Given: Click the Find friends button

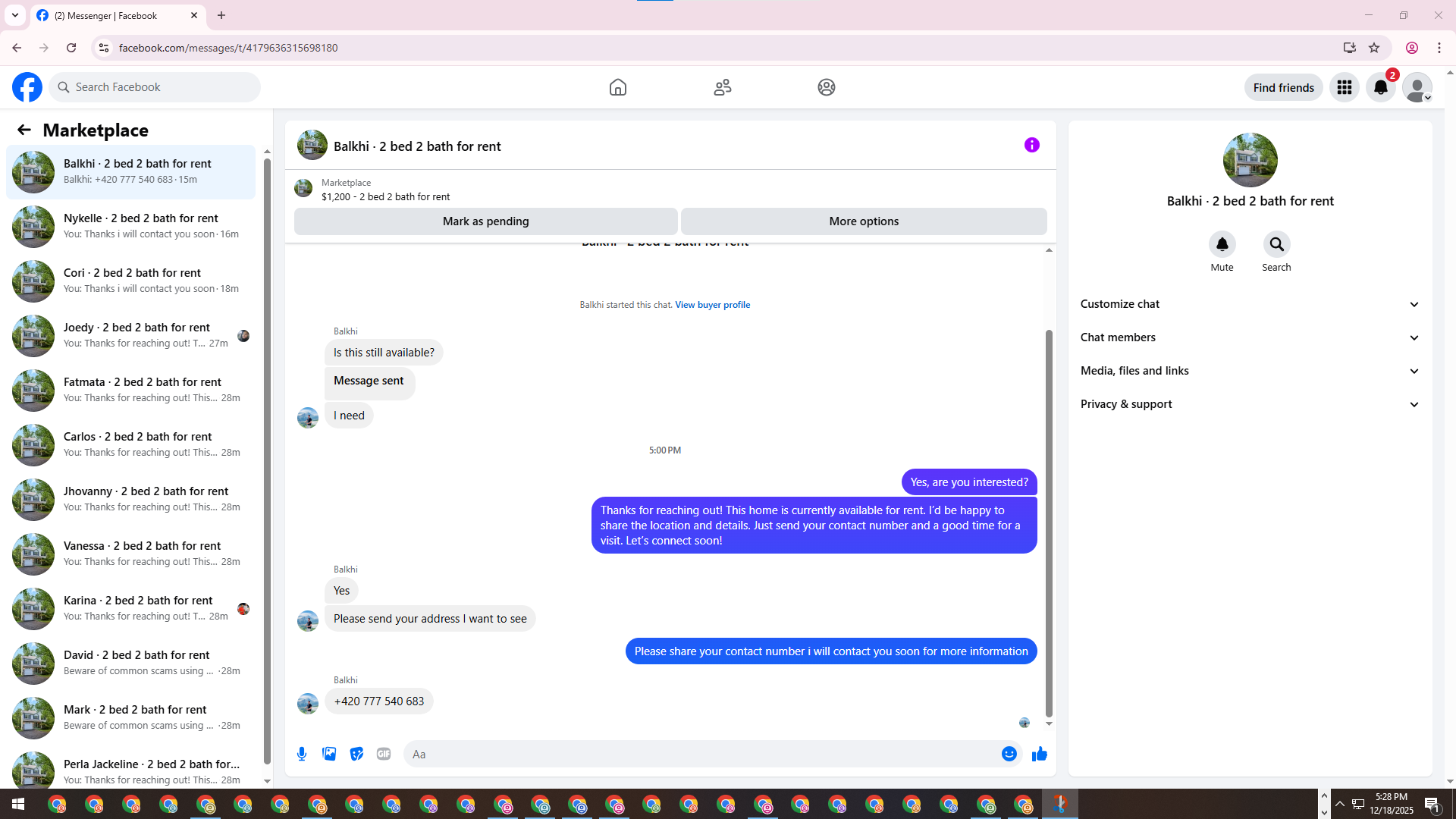Looking at the screenshot, I should tap(1283, 87).
